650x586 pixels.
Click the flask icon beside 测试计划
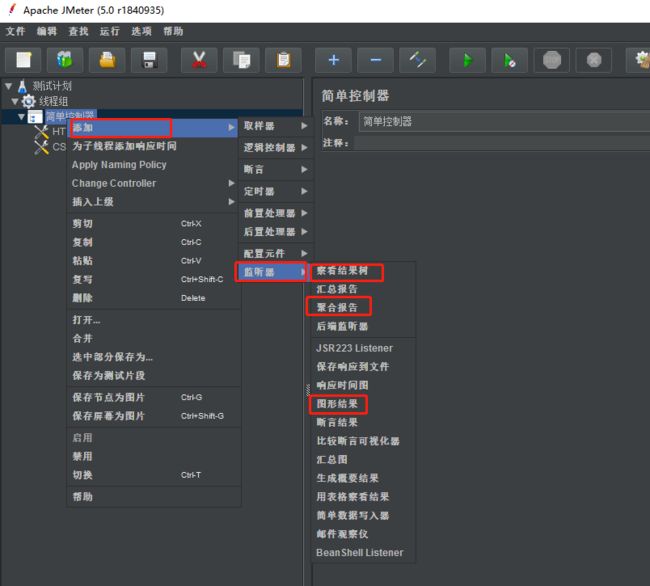click(22, 86)
